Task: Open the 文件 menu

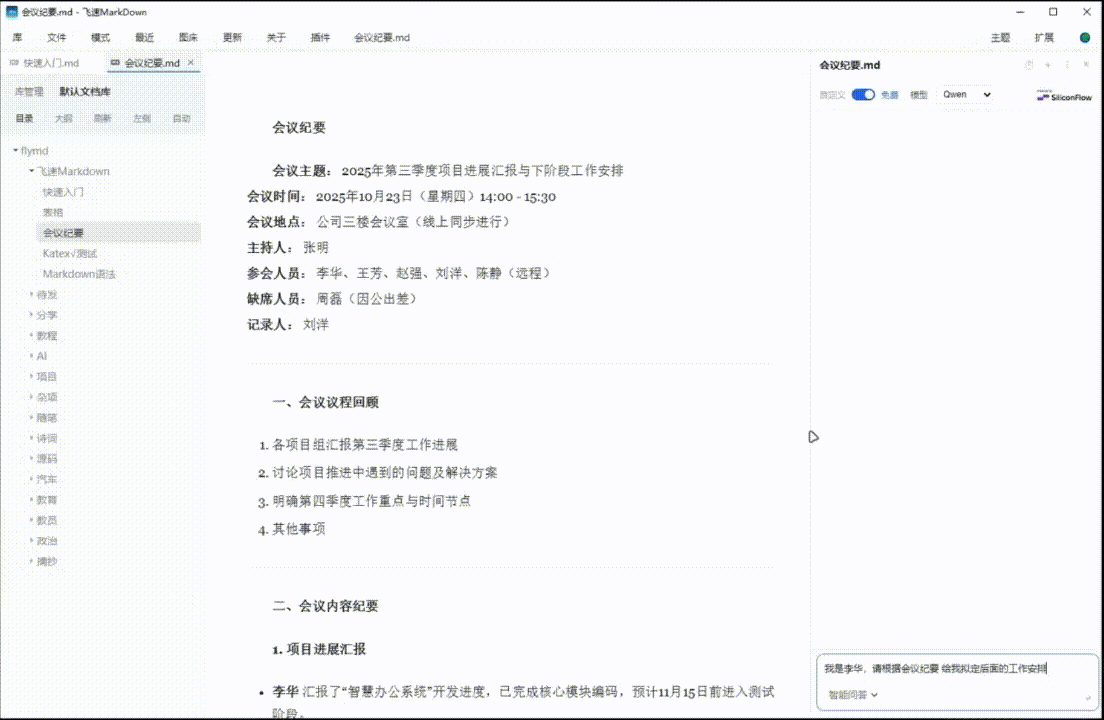Action: [x=57, y=38]
